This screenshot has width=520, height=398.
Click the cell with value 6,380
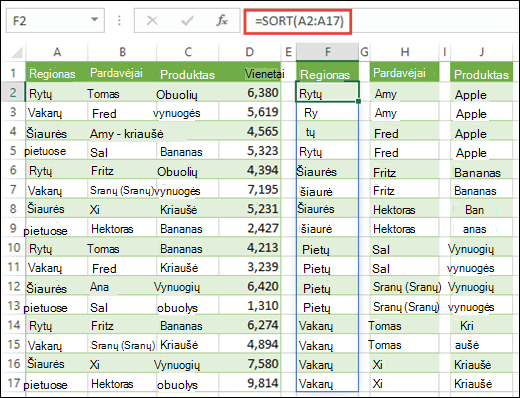point(250,92)
